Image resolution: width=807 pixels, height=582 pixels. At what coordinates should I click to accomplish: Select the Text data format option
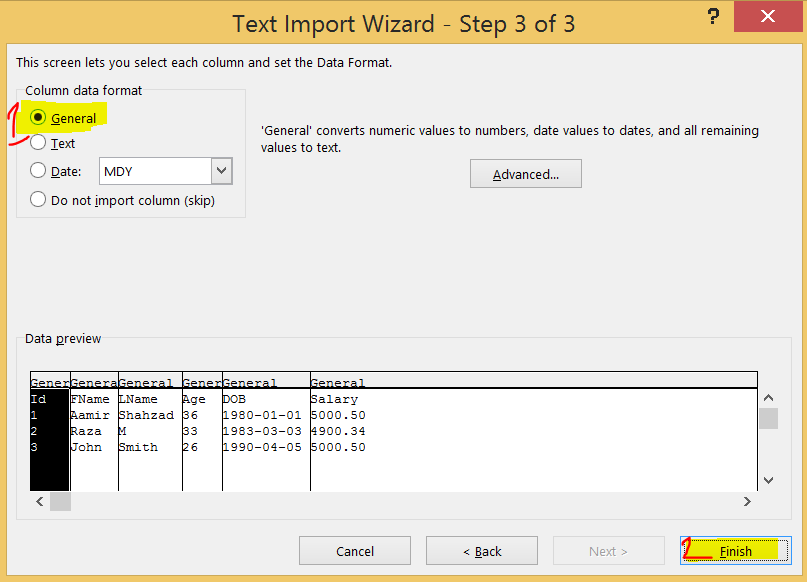[38, 143]
